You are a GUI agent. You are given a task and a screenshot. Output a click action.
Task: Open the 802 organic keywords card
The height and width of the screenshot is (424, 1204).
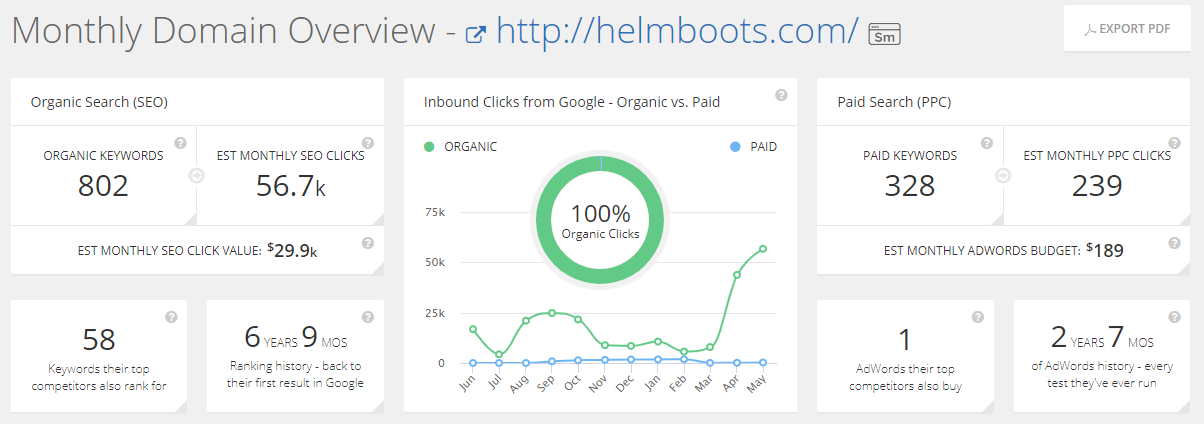click(x=104, y=176)
